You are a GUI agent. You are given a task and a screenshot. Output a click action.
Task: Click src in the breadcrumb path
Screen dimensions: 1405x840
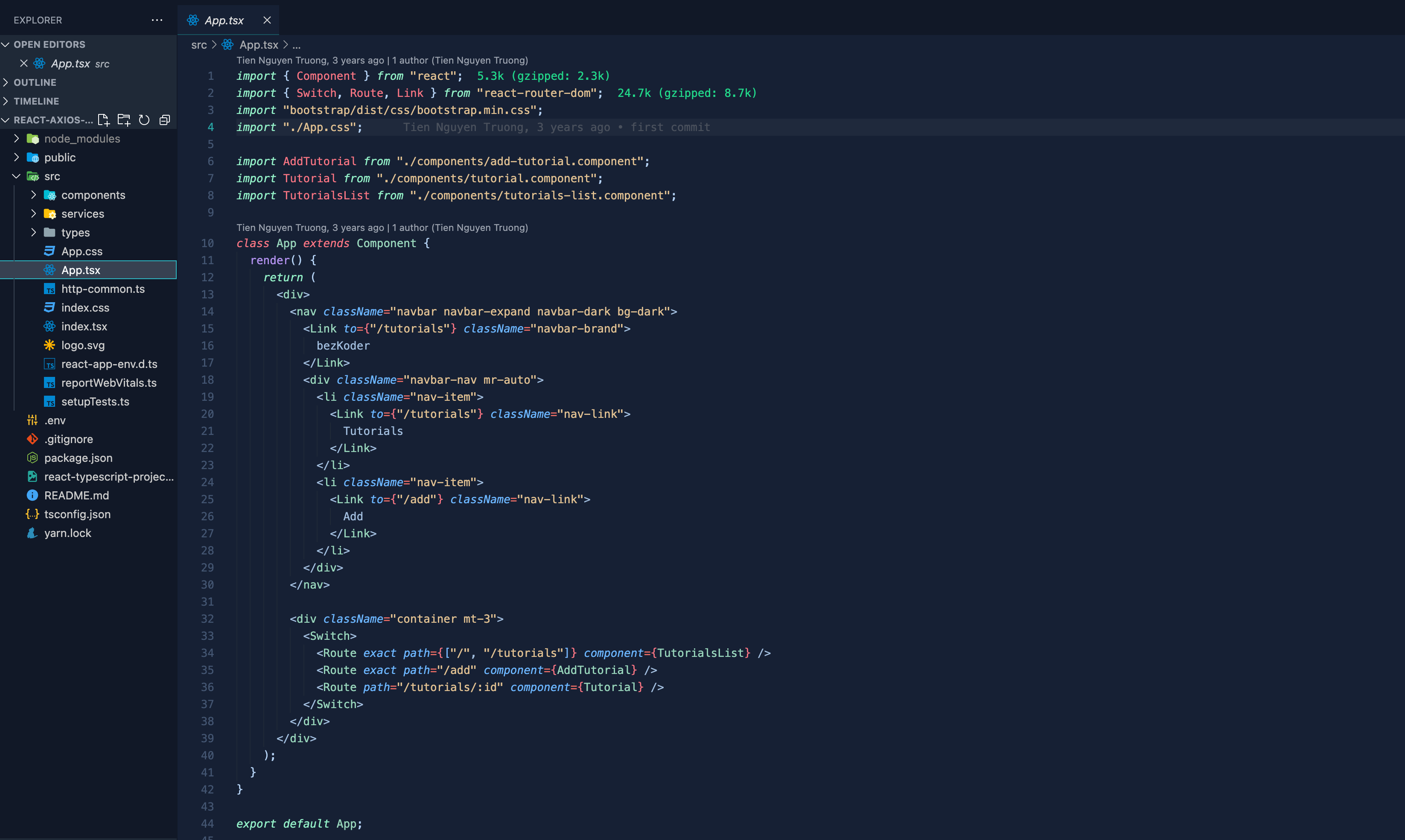198,44
